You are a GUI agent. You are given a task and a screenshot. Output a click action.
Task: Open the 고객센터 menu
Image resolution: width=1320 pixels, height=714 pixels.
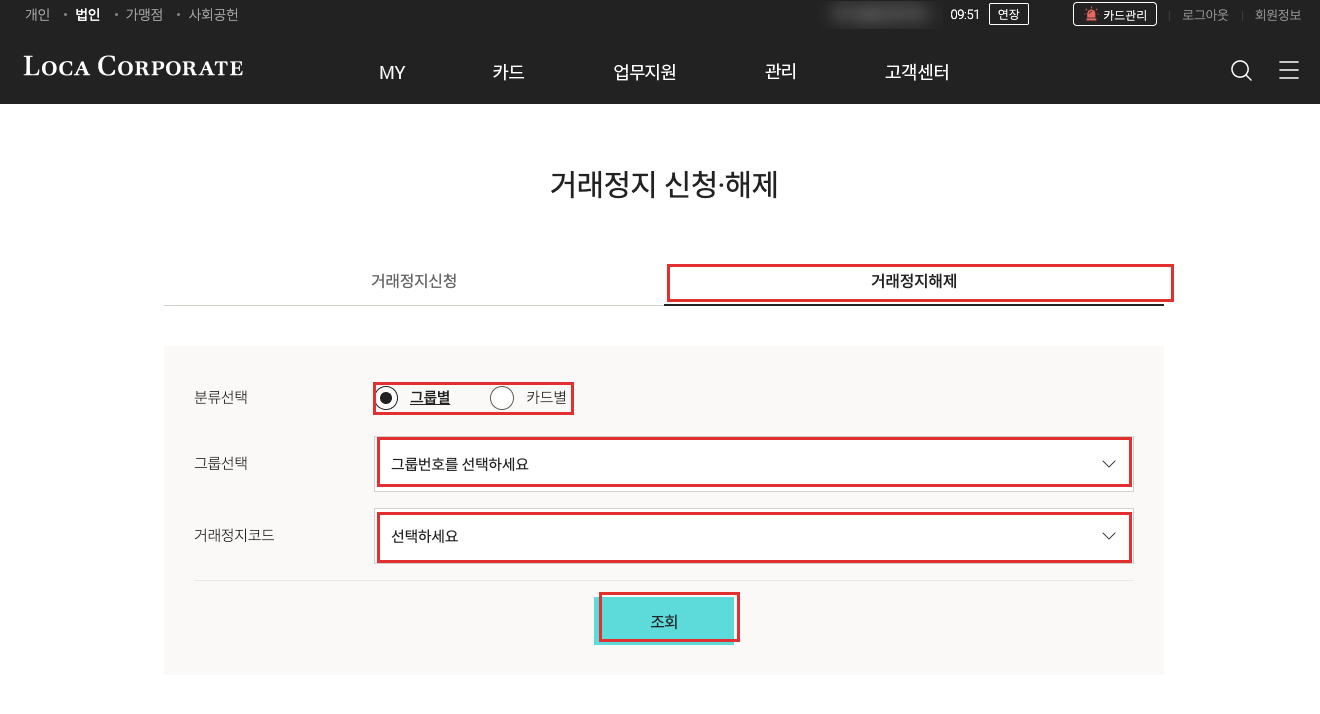pos(917,72)
